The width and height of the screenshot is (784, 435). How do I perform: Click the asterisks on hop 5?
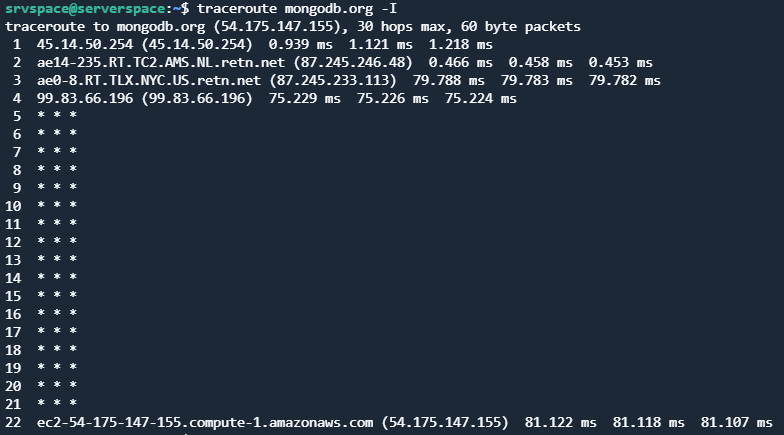(x=57, y=116)
